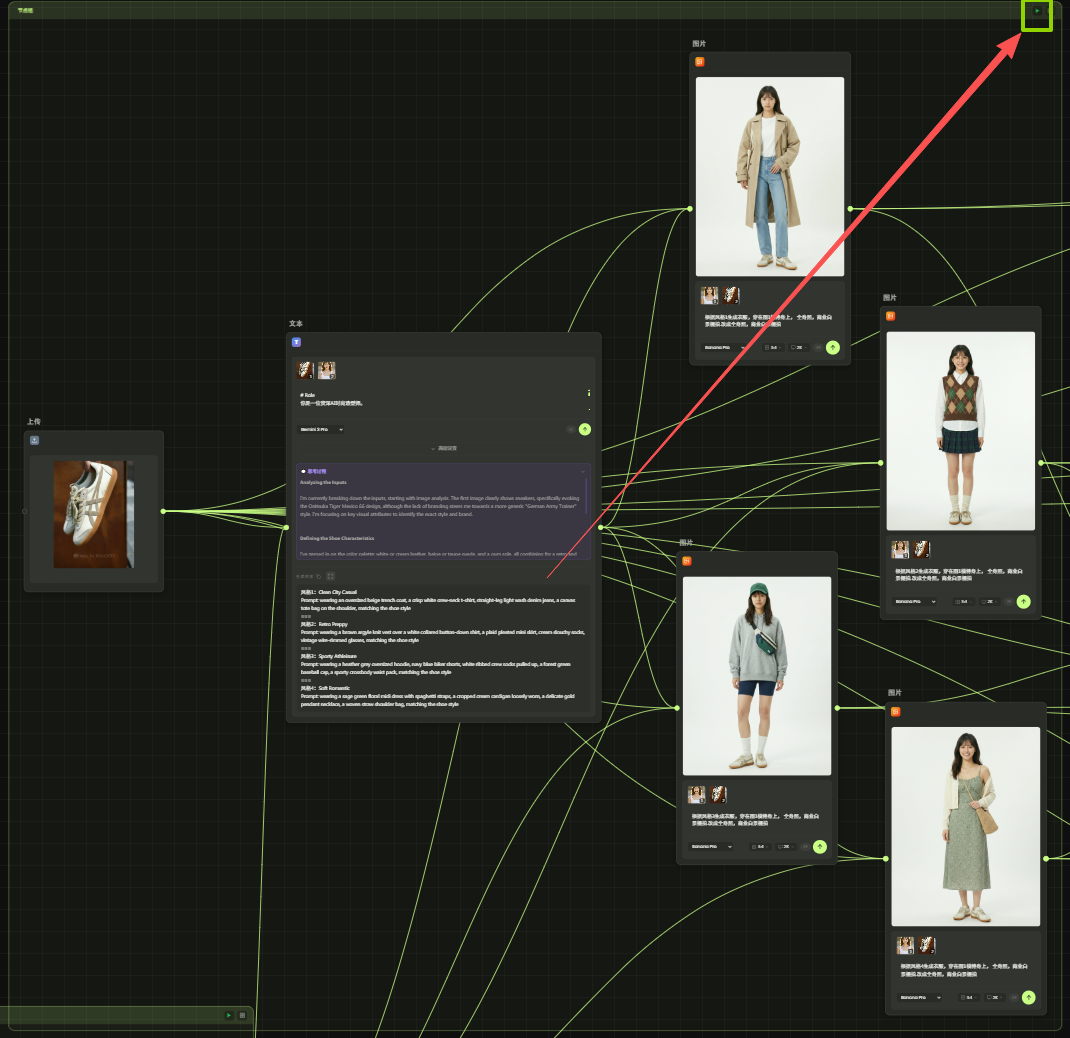Expand the 高级设置 advanced settings section
This screenshot has height=1038, width=1070.
coord(444,449)
